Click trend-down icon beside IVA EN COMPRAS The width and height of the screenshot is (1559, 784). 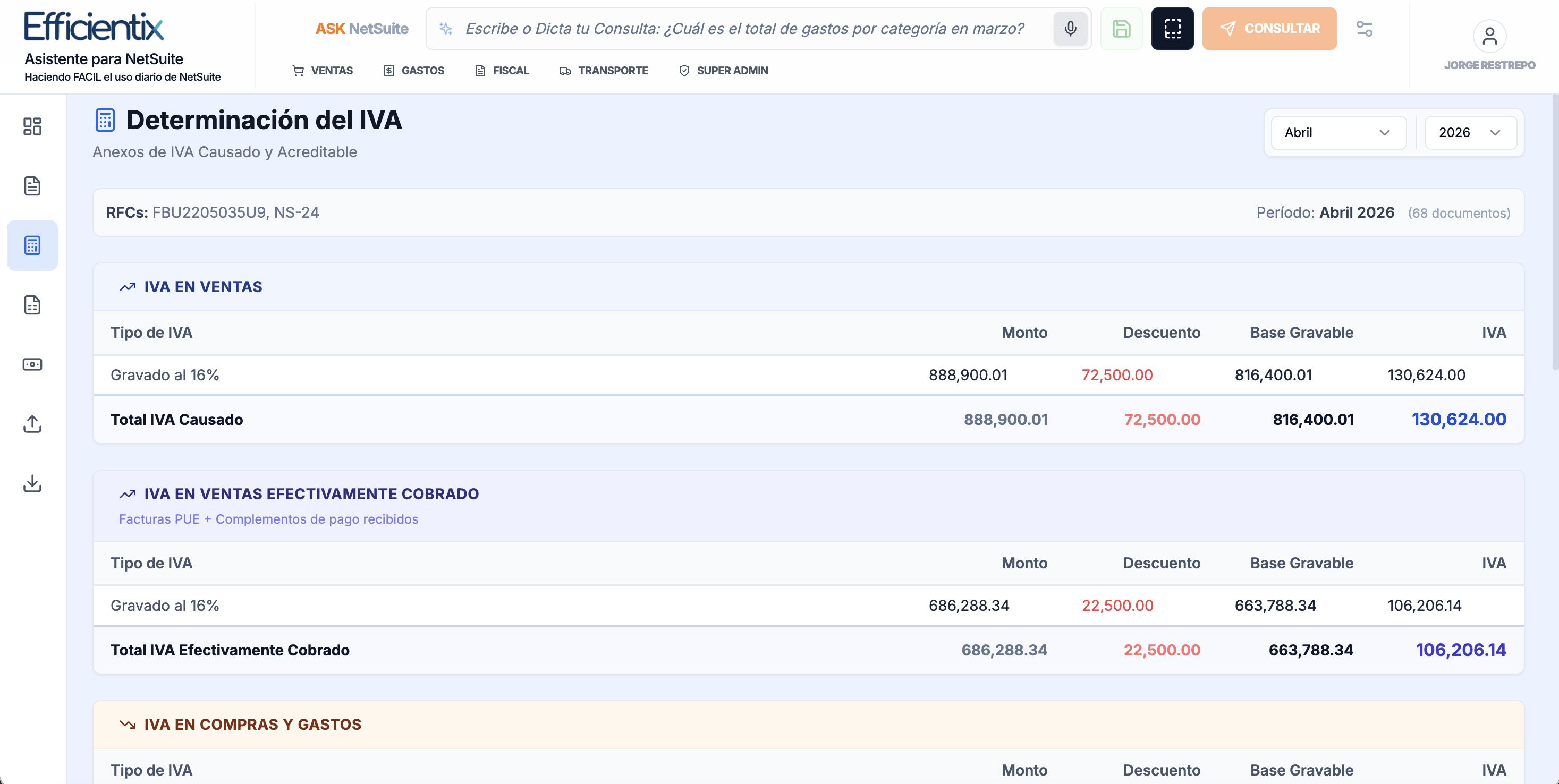(127, 724)
